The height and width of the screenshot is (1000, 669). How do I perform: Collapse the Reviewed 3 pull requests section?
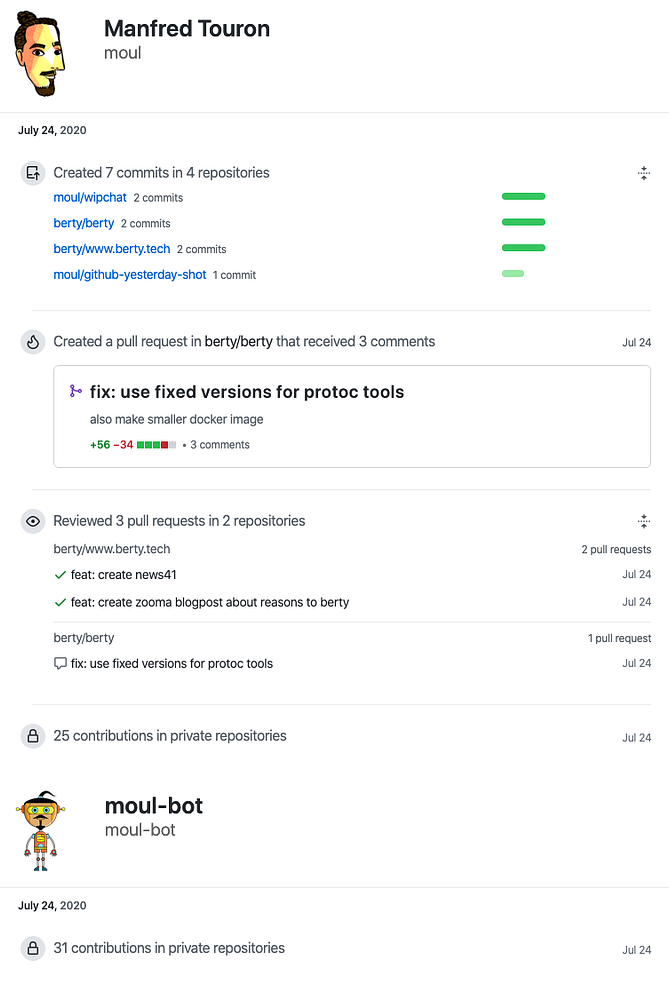tap(644, 521)
